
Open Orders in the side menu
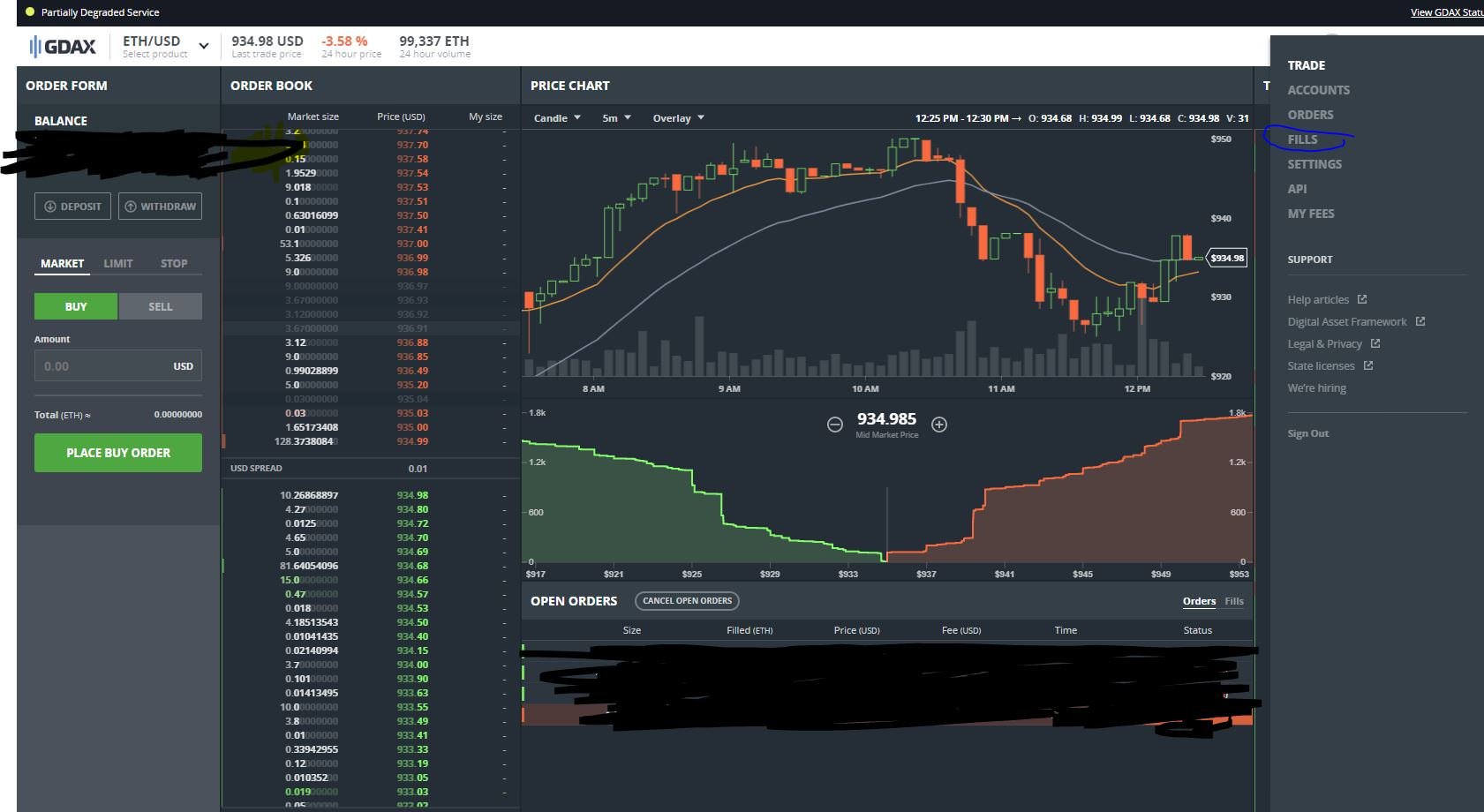[x=1310, y=115]
